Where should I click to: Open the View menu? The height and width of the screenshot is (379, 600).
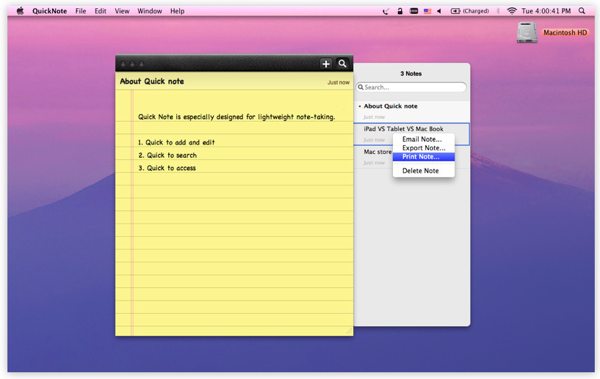(122, 11)
